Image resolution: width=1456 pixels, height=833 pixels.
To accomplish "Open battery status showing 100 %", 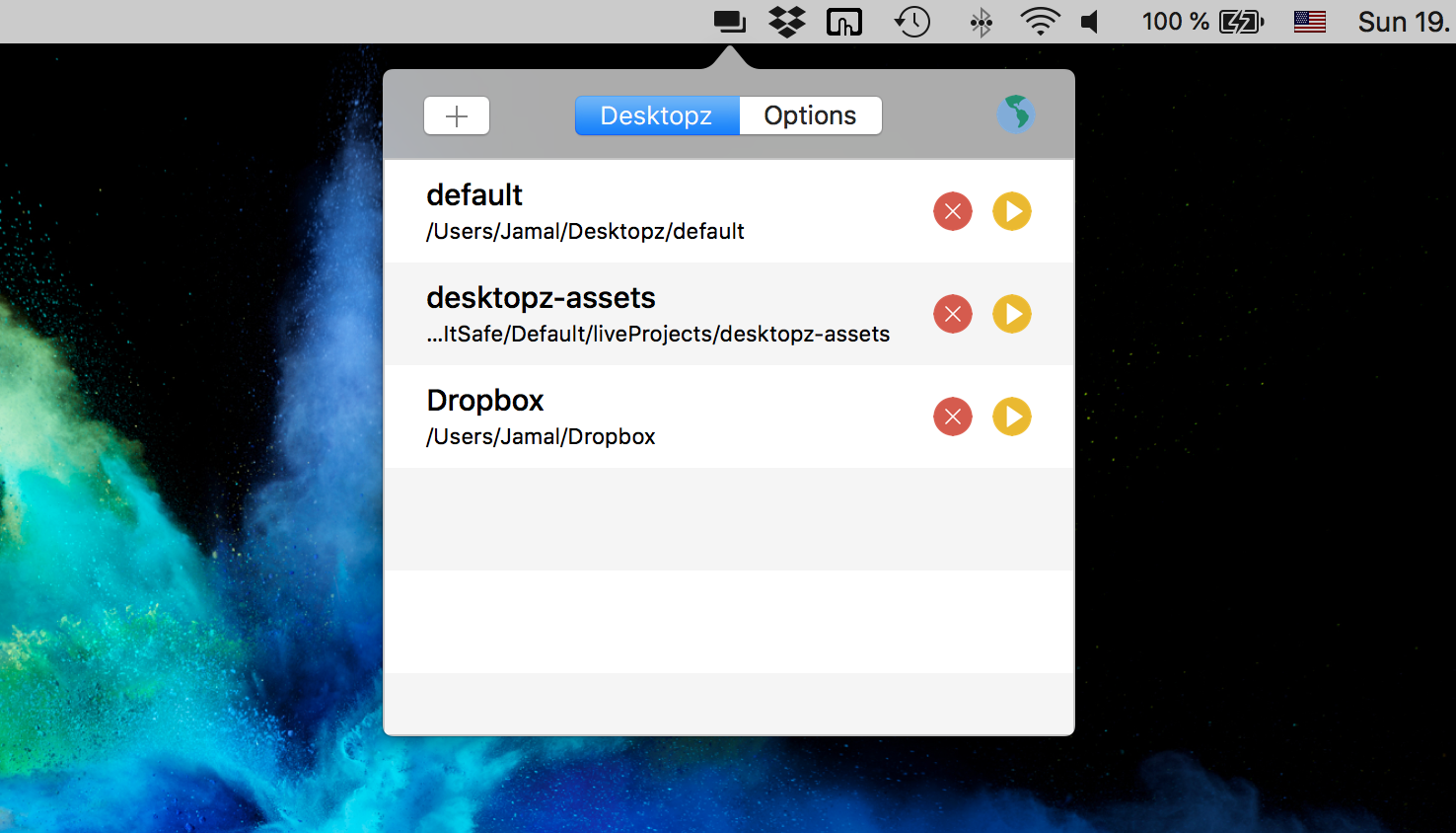I will (1202, 22).
